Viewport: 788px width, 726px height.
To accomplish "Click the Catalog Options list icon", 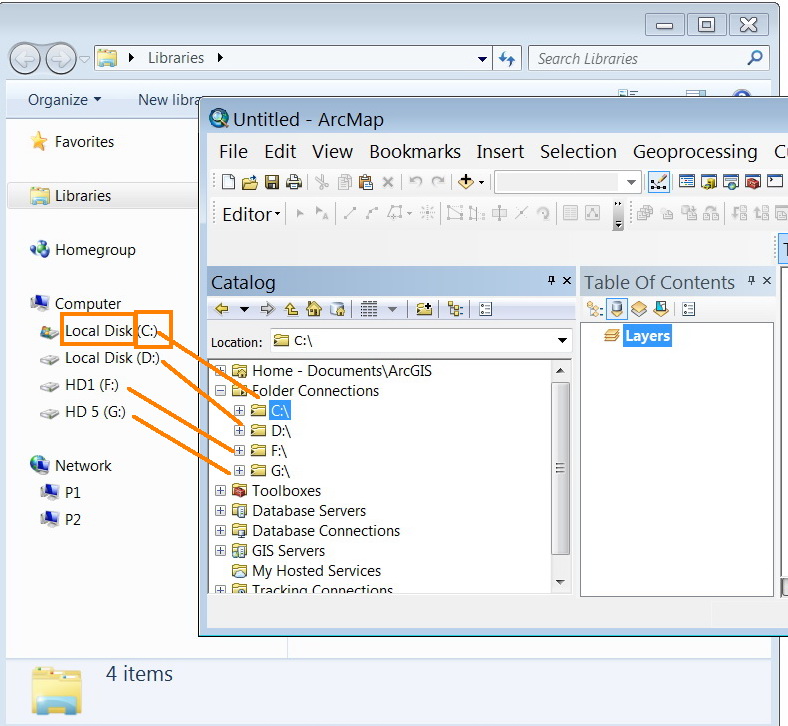I will click(485, 309).
